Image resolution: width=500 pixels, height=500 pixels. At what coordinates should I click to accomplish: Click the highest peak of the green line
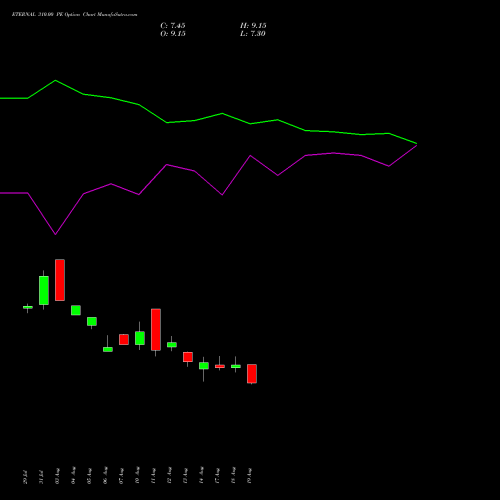pyautogui.click(x=55, y=80)
